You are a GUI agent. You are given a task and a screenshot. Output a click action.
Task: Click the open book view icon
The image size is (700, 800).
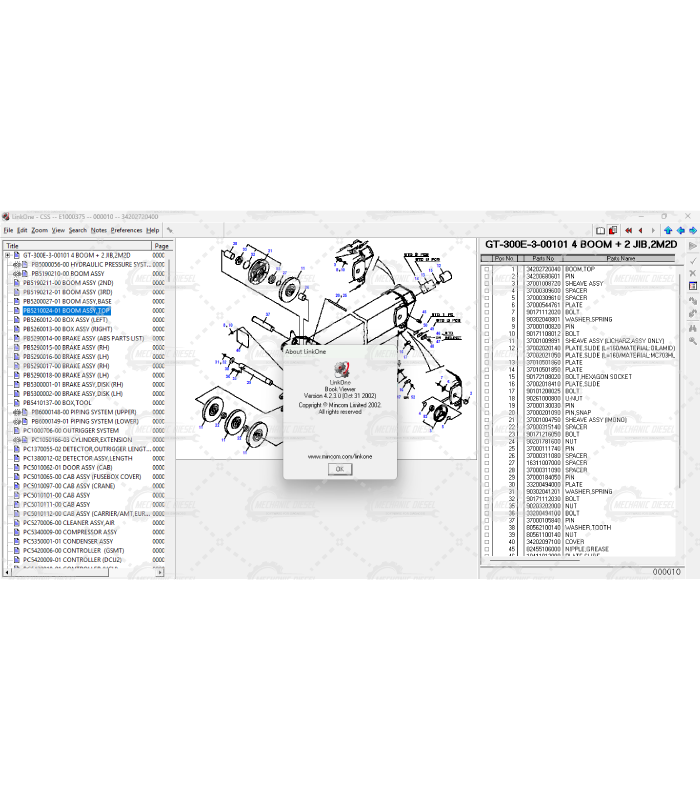pos(599,230)
